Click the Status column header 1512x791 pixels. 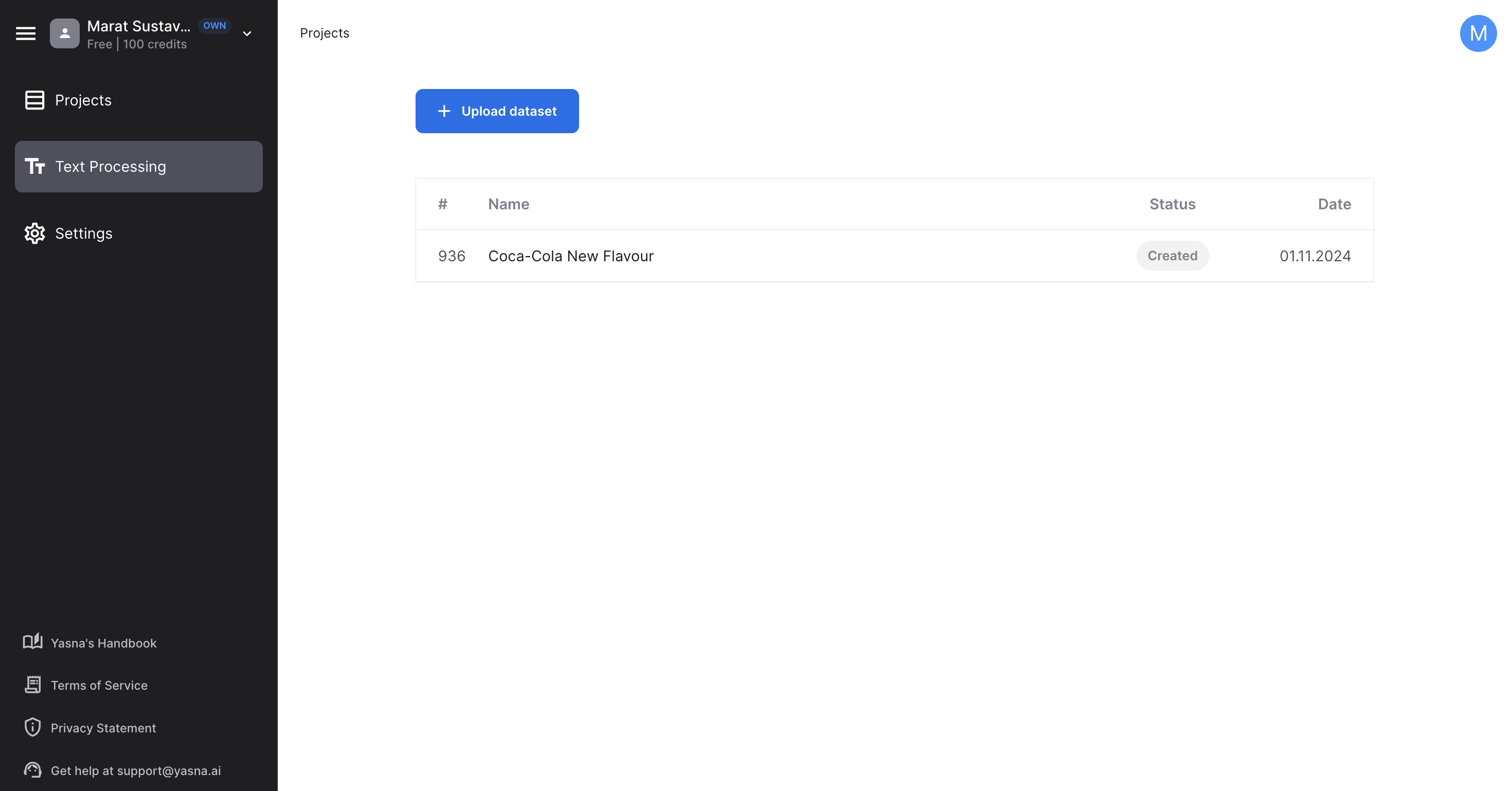[x=1172, y=204]
